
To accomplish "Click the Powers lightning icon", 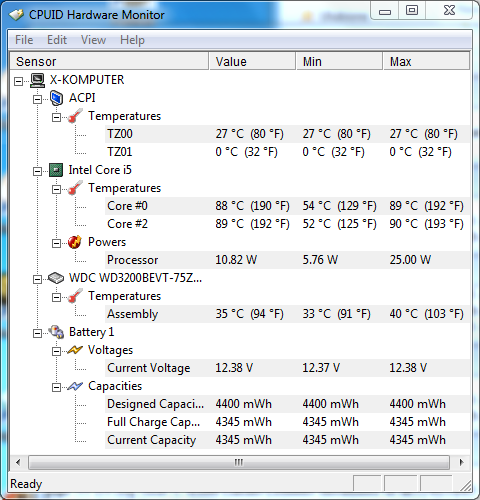I will pyautogui.click(x=75, y=242).
